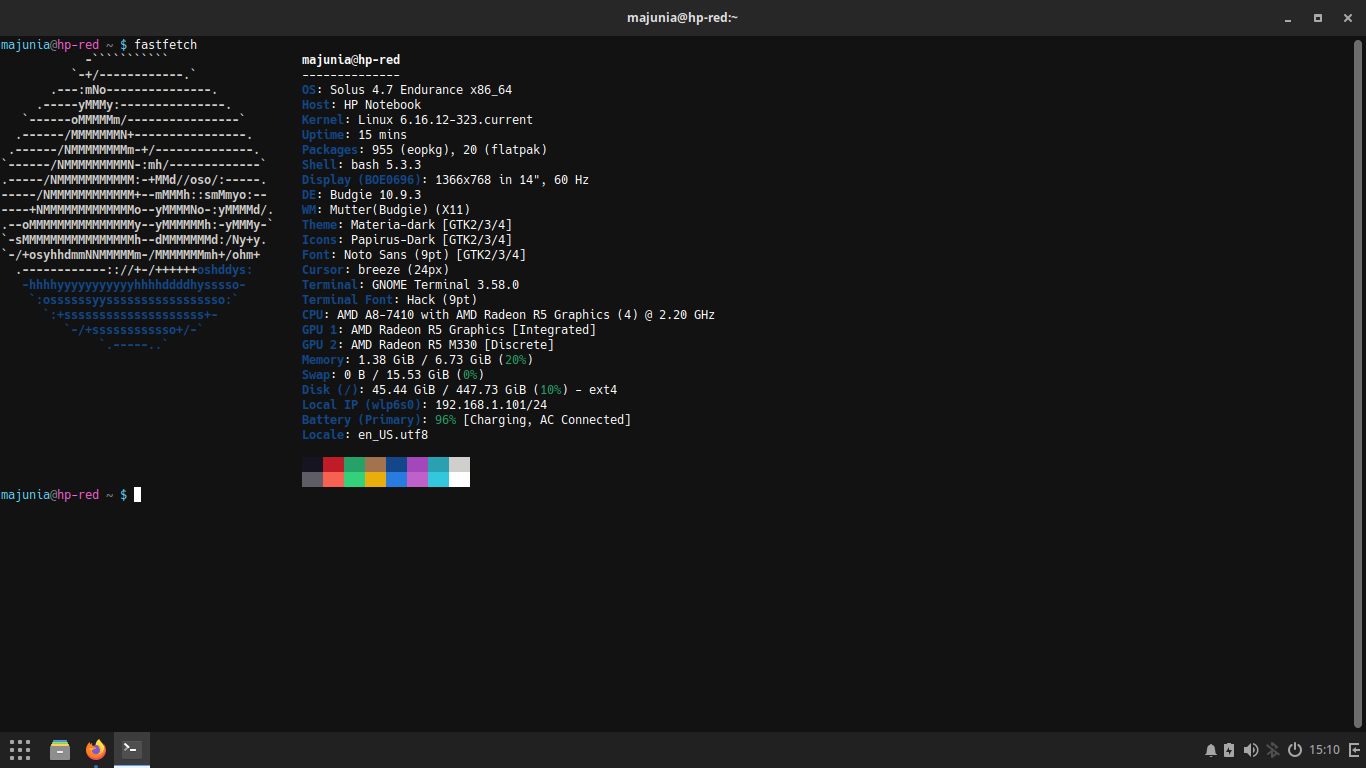Restore the maximized terminal window
Image resolution: width=1366 pixels, height=768 pixels.
tap(1318, 17)
